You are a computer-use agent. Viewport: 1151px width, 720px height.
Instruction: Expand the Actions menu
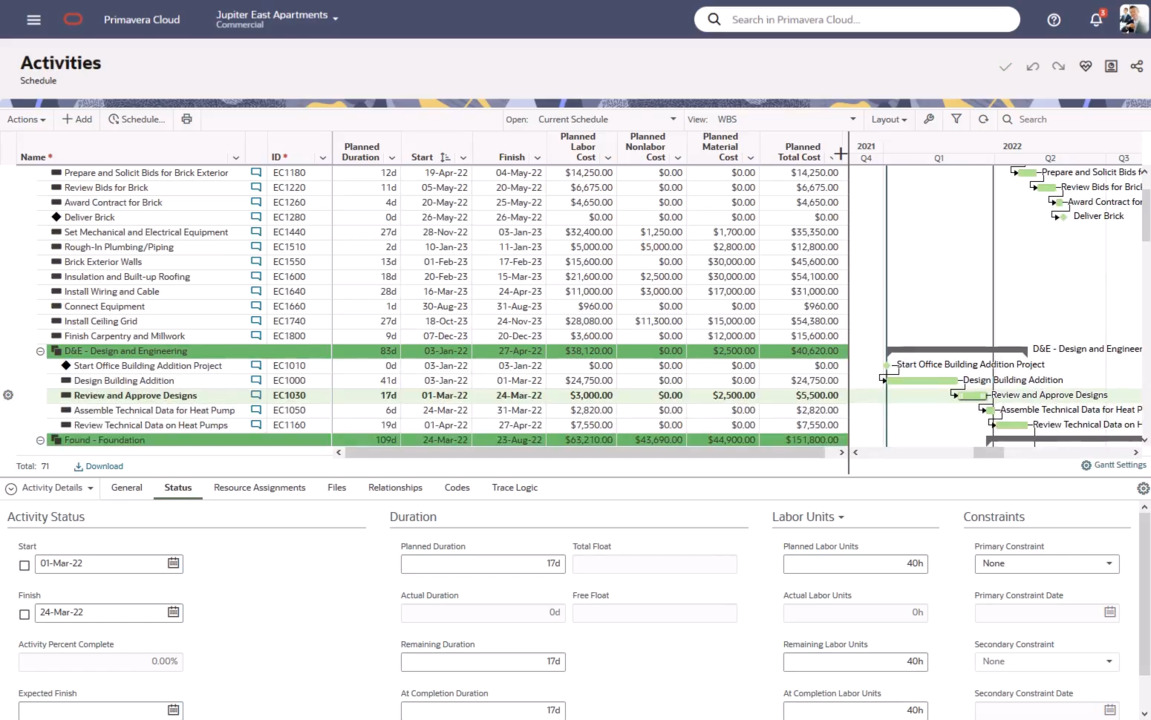(x=26, y=119)
